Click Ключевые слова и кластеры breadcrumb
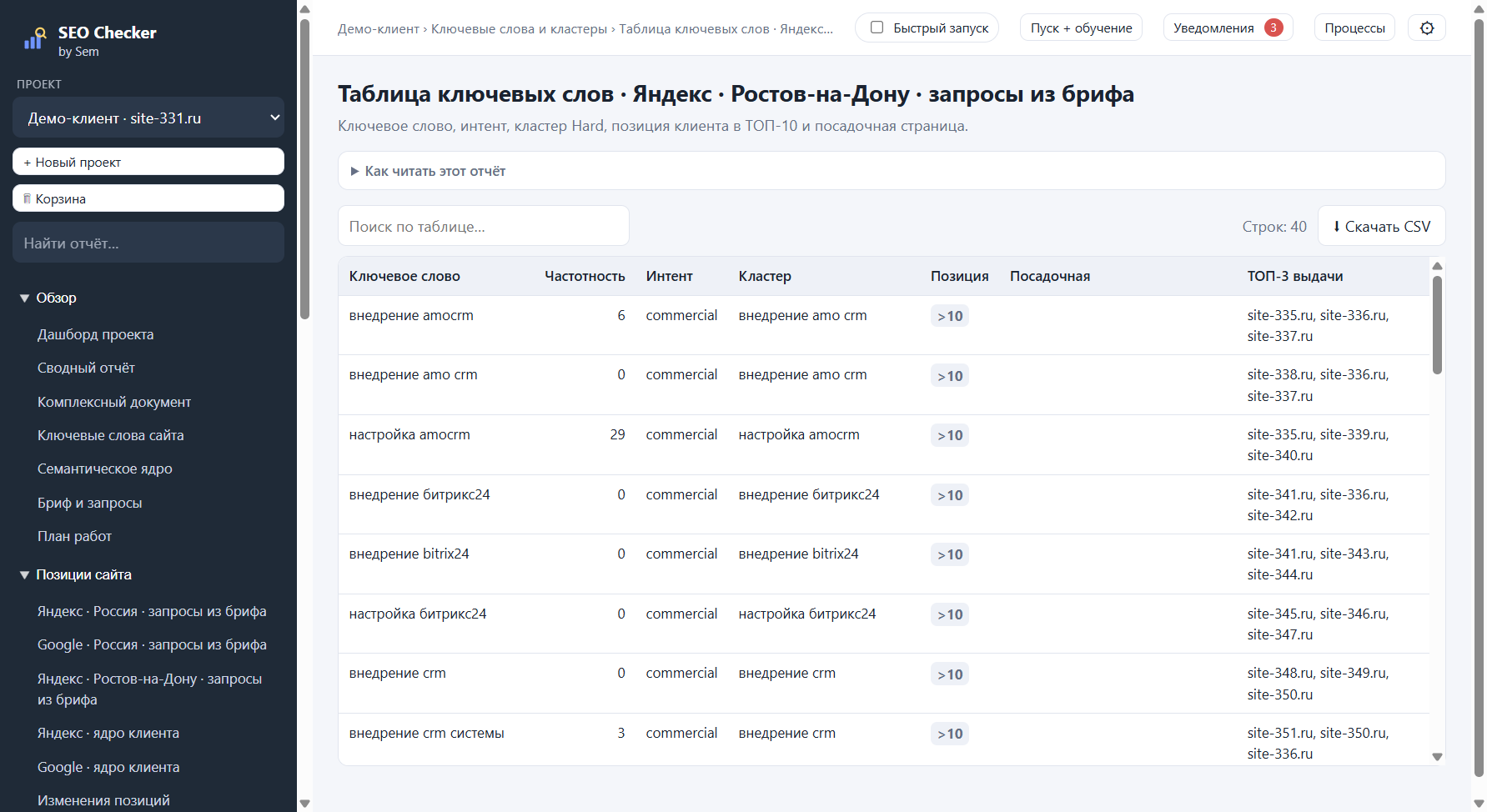This screenshot has height=812, width=1487. pyautogui.click(x=519, y=28)
